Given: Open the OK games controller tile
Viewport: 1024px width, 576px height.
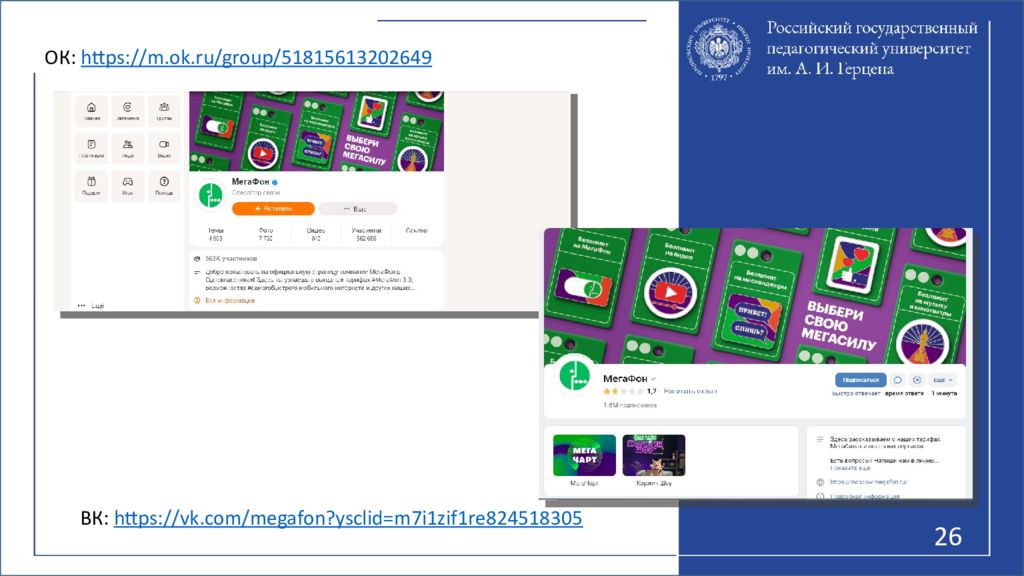Looking at the screenshot, I should click(x=127, y=185).
